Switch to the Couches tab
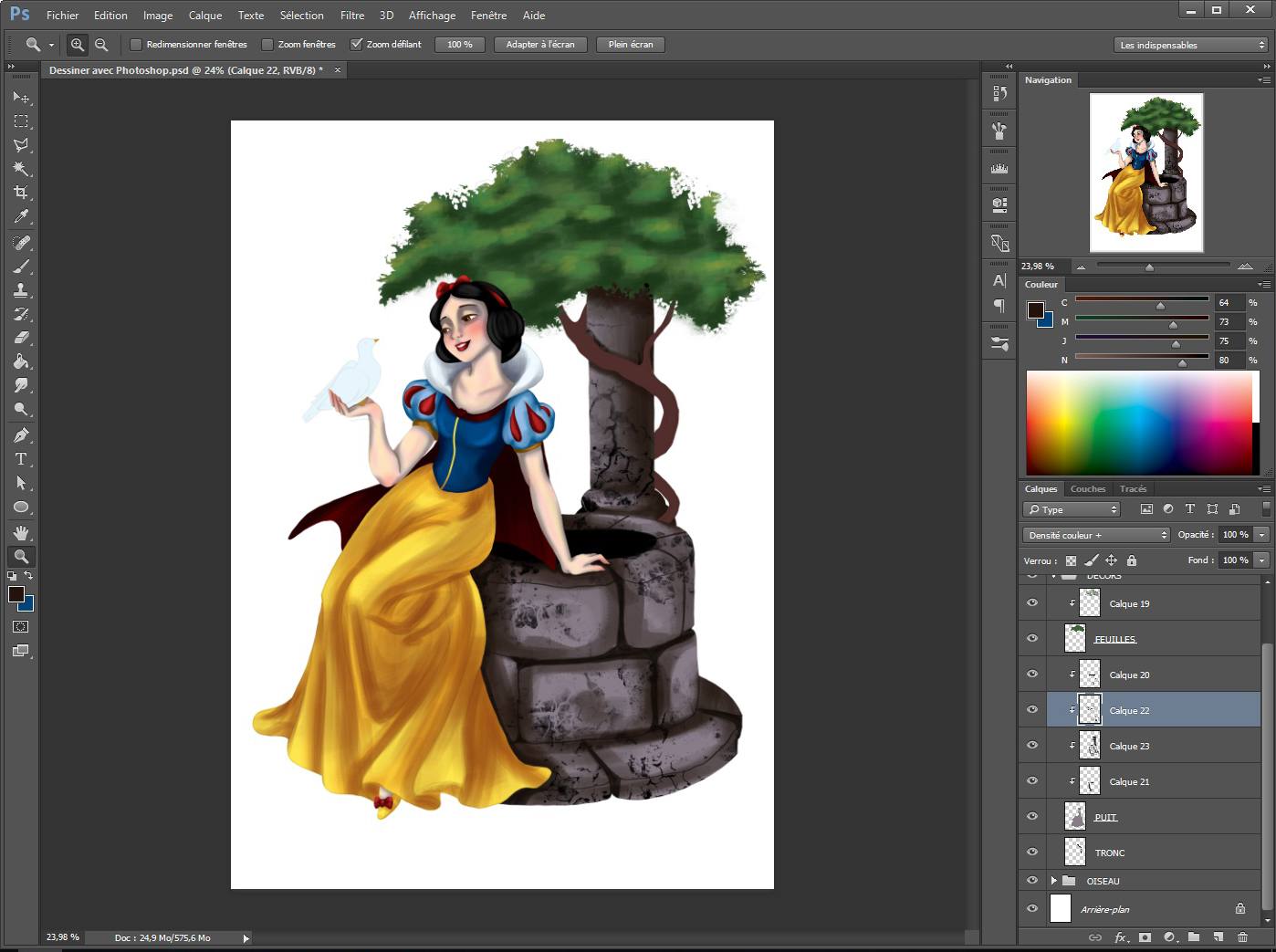The height and width of the screenshot is (952, 1276). pos(1088,488)
